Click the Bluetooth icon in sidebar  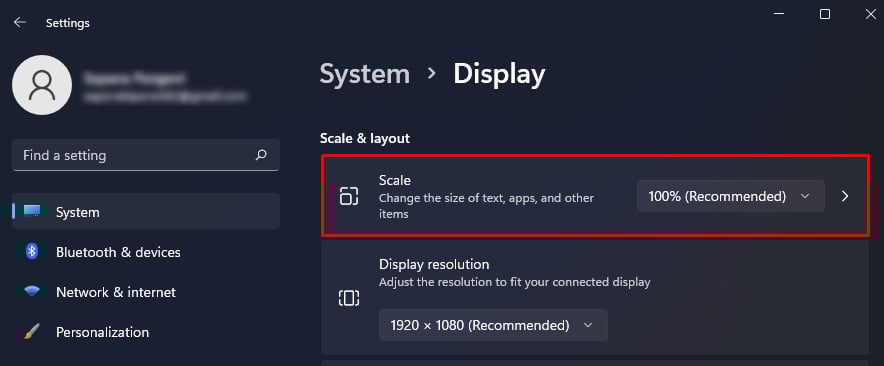(x=32, y=252)
